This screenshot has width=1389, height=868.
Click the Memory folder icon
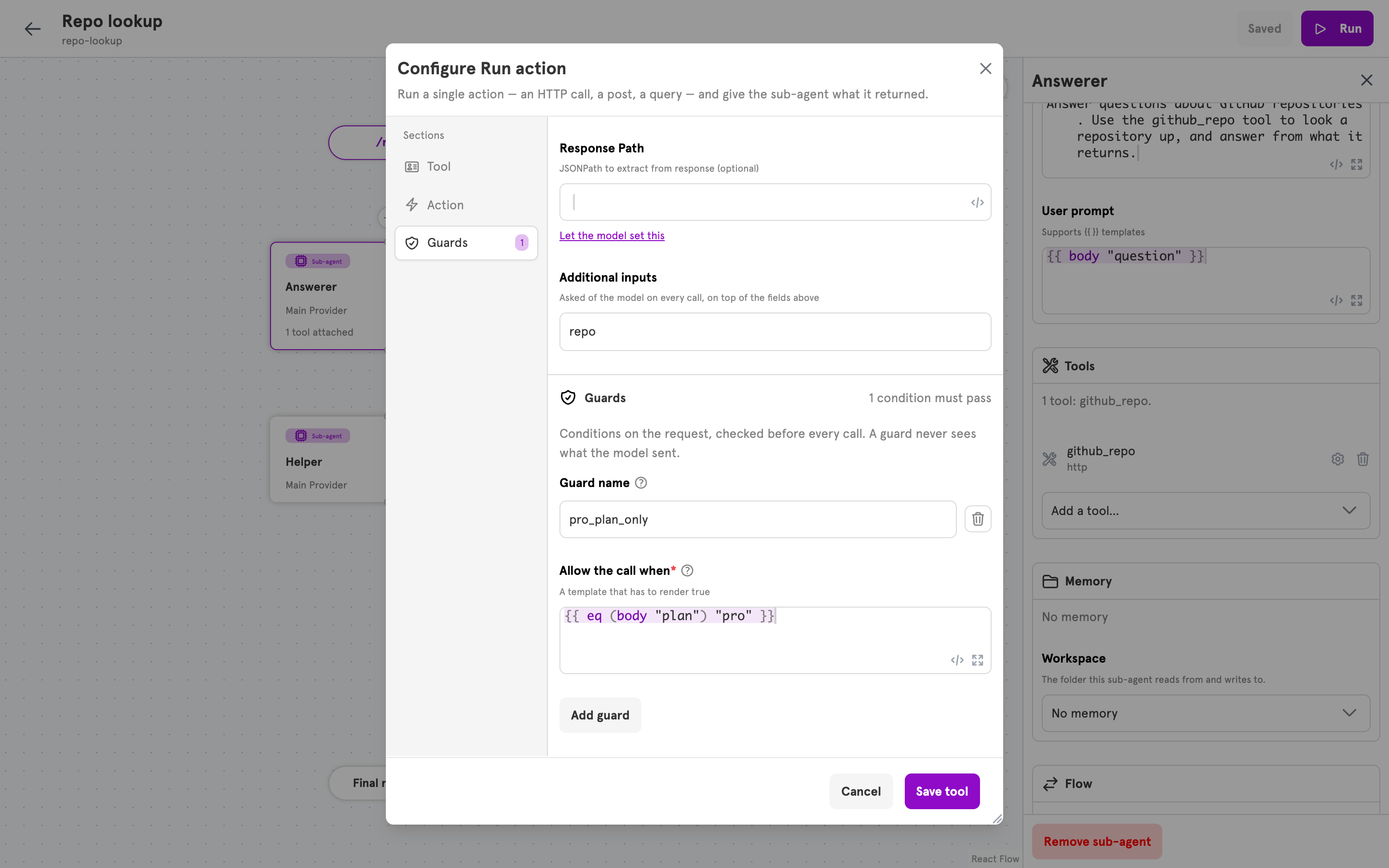tap(1050, 582)
